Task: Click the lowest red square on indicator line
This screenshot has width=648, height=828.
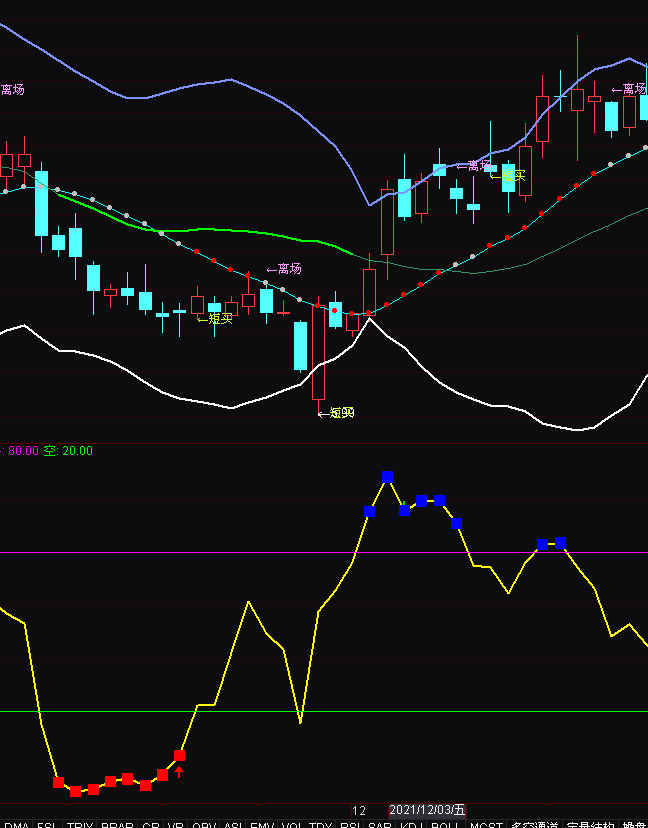Action: click(x=75, y=791)
